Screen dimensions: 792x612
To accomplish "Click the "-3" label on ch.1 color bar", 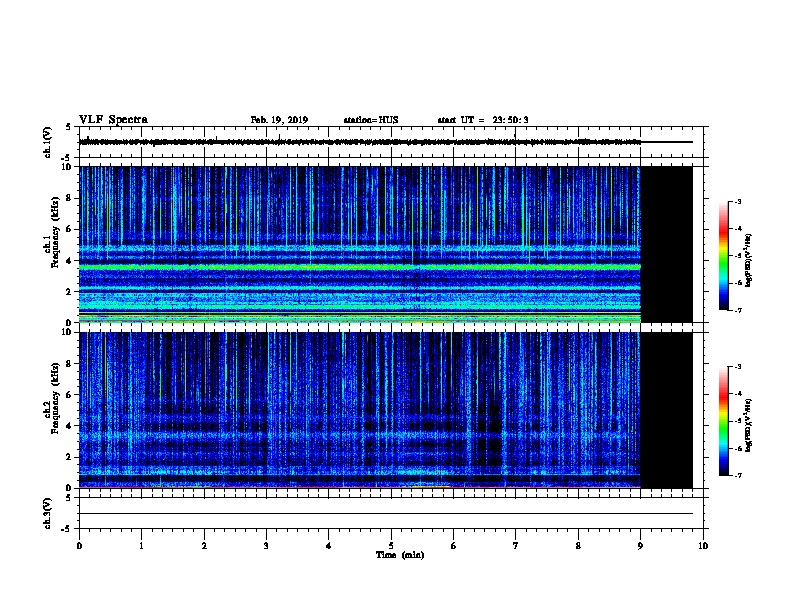I will coord(738,201).
